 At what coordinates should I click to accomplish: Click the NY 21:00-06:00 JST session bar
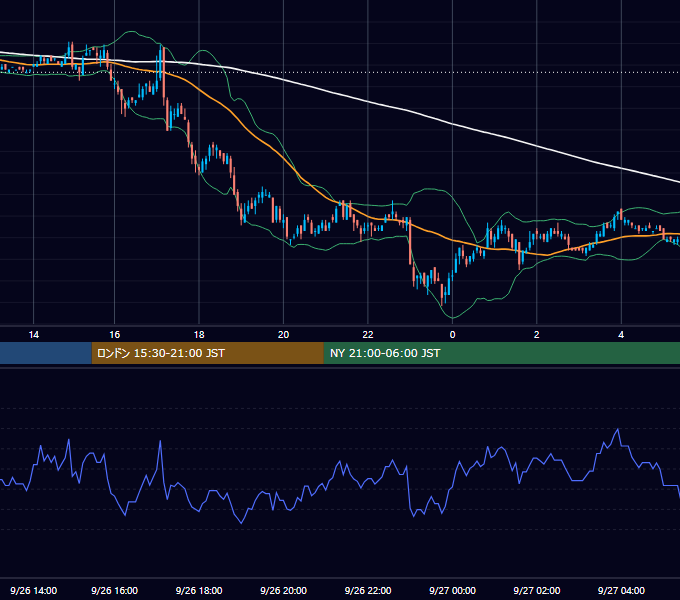tap(502, 353)
